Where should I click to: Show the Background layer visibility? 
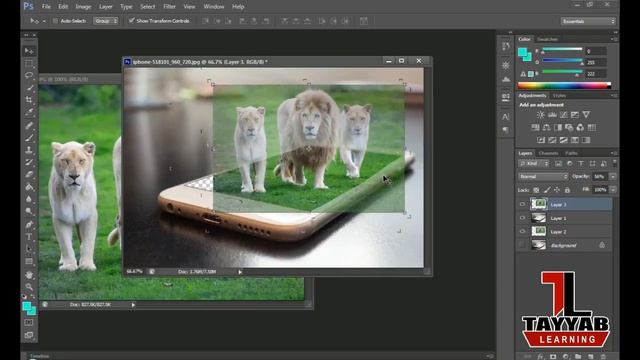tap(522, 245)
